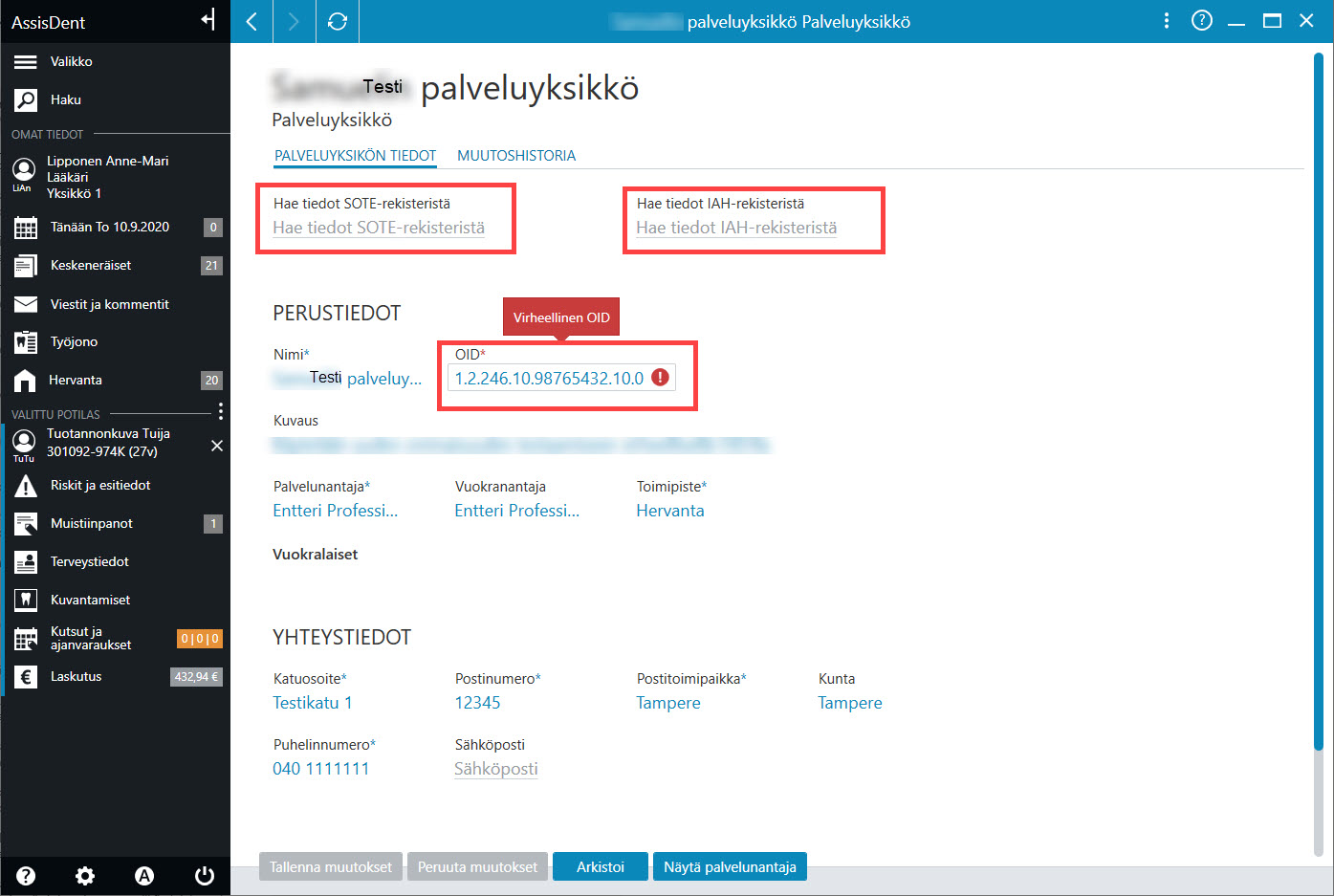Open the Haku search icon

pos(26,99)
